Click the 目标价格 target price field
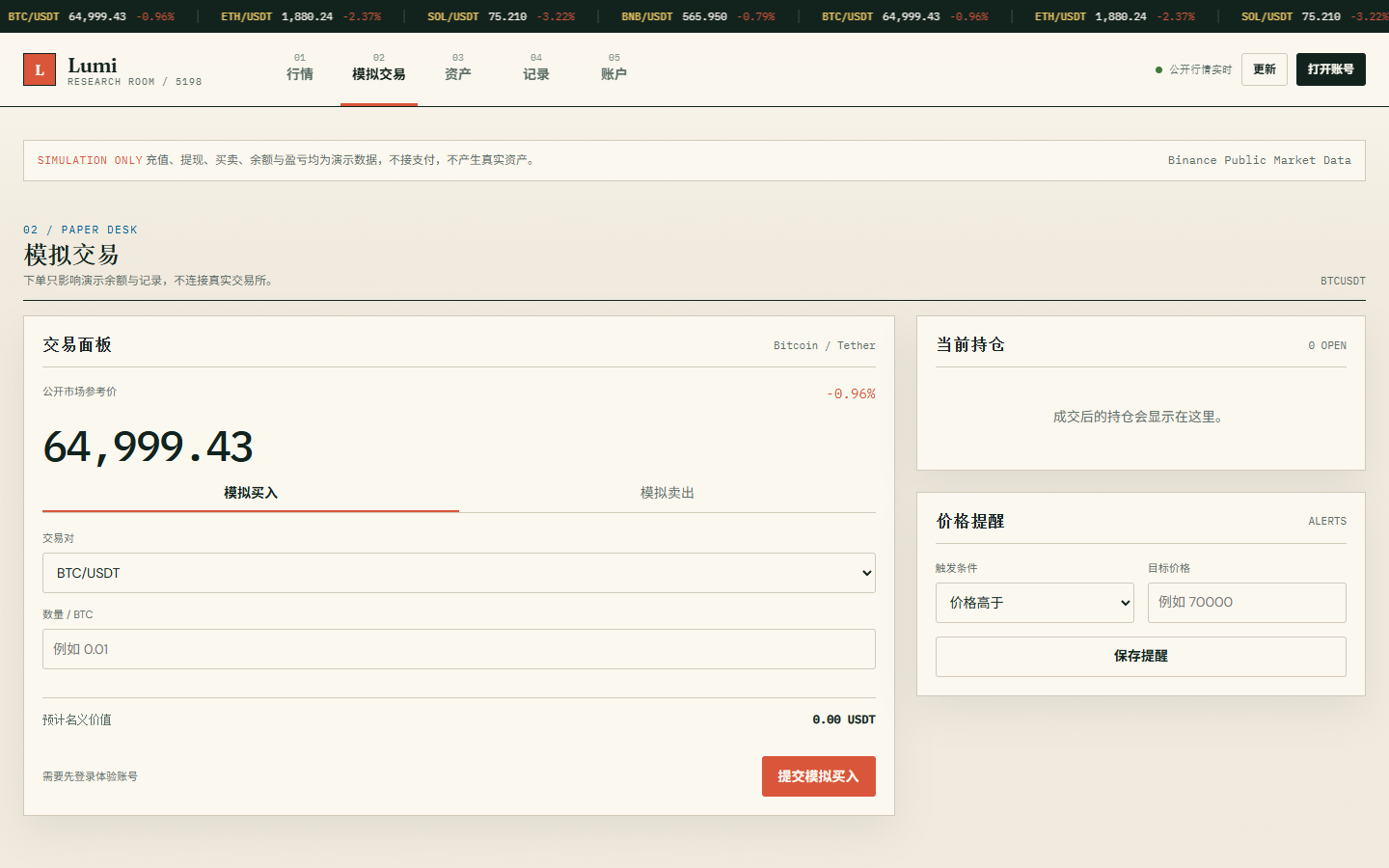 [x=1247, y=603]
